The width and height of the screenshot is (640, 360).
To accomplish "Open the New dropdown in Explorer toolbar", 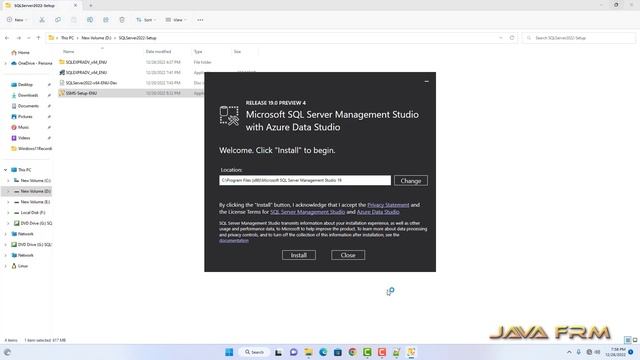I will click(17, 20).
